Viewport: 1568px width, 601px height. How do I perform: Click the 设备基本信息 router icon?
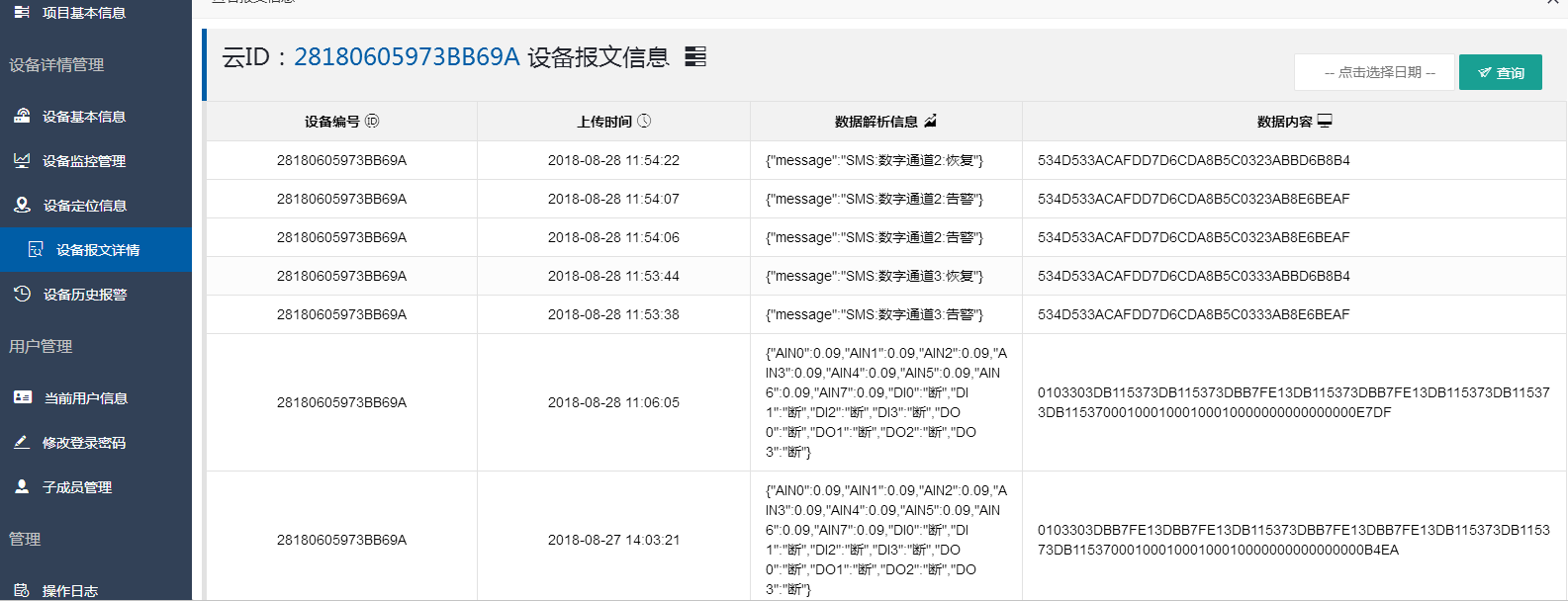click(22, 116)
